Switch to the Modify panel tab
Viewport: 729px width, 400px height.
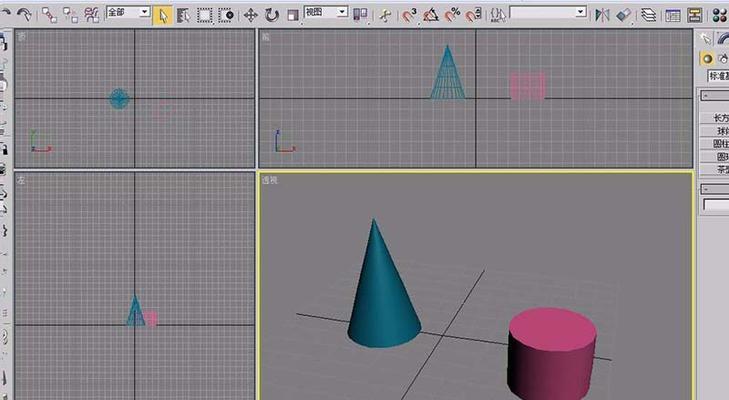pos(722,39)
